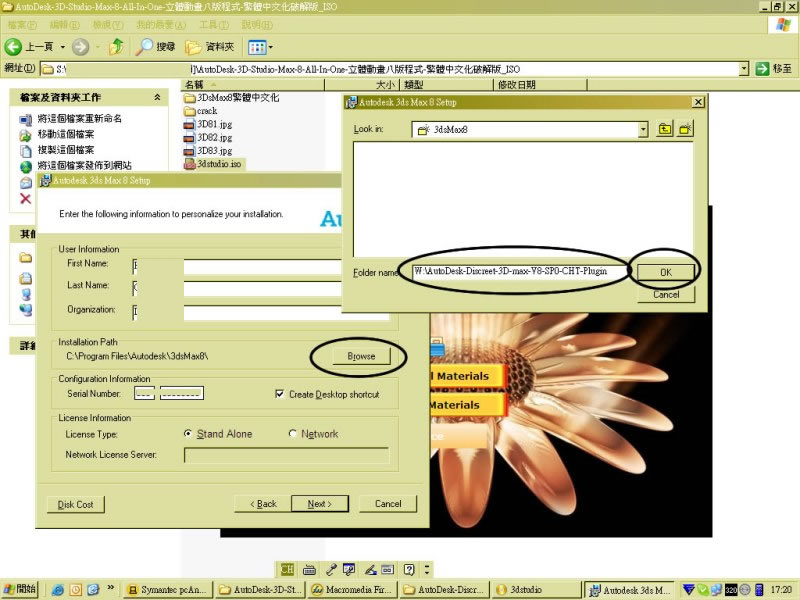Open the 3DsMax8繁體中文化 folder
Image resolution: width=800 pixels, height=600 pixels.
coord(232,97)
